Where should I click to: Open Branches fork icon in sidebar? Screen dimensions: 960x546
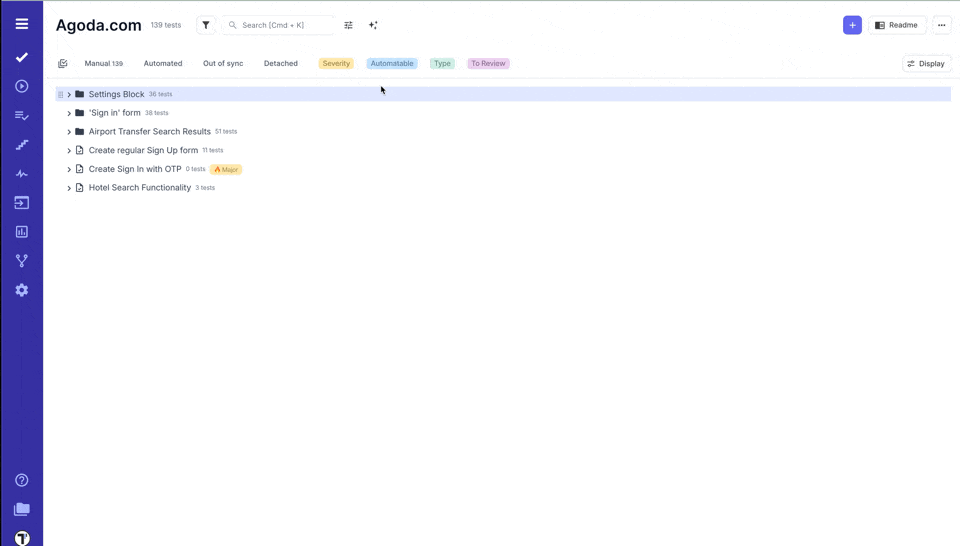pyautogui.click(x=21, y=261)
